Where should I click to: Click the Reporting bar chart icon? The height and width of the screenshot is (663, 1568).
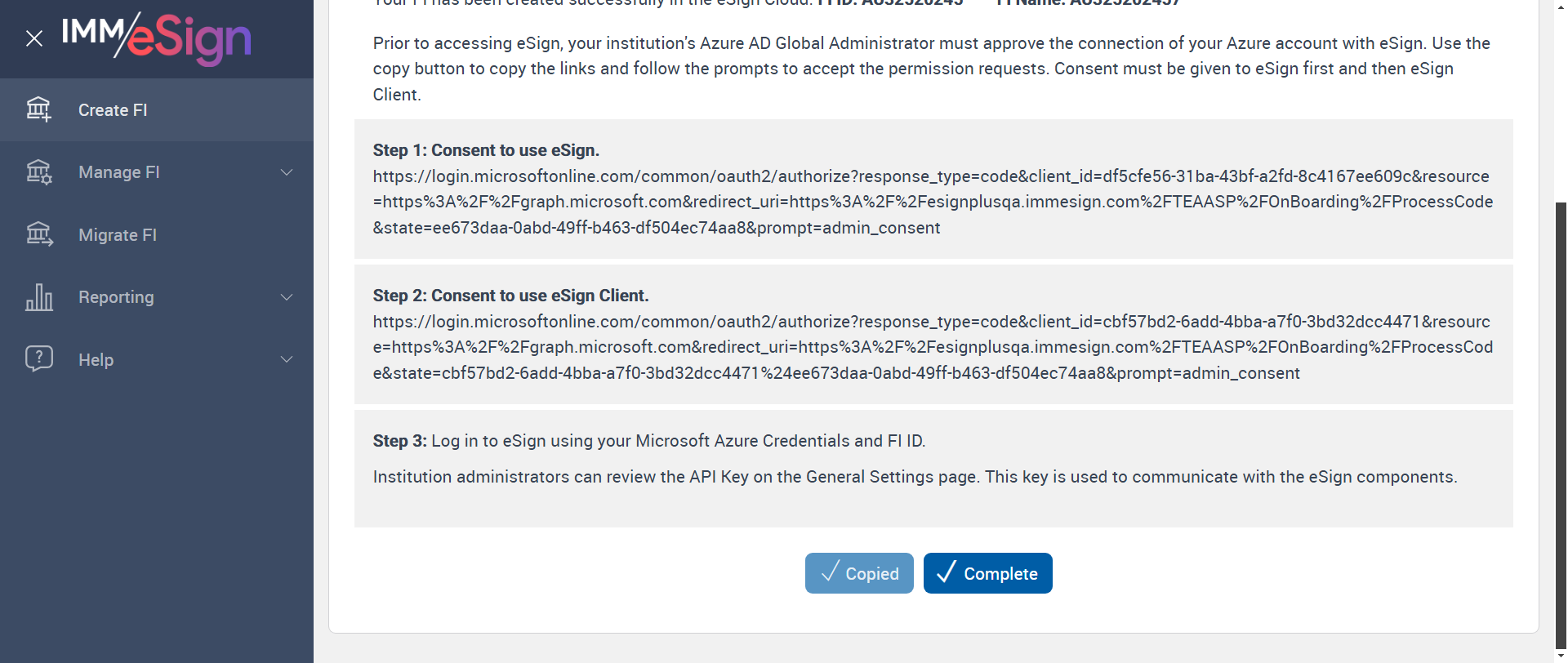coord(38,297)
